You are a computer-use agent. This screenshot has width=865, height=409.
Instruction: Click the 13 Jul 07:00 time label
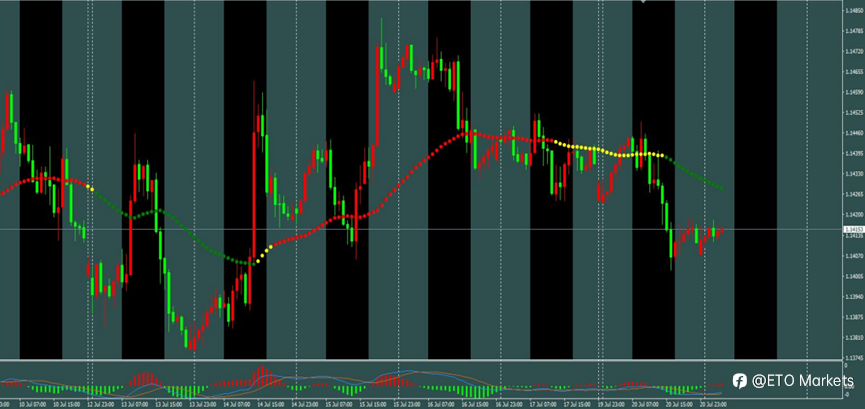135,405
